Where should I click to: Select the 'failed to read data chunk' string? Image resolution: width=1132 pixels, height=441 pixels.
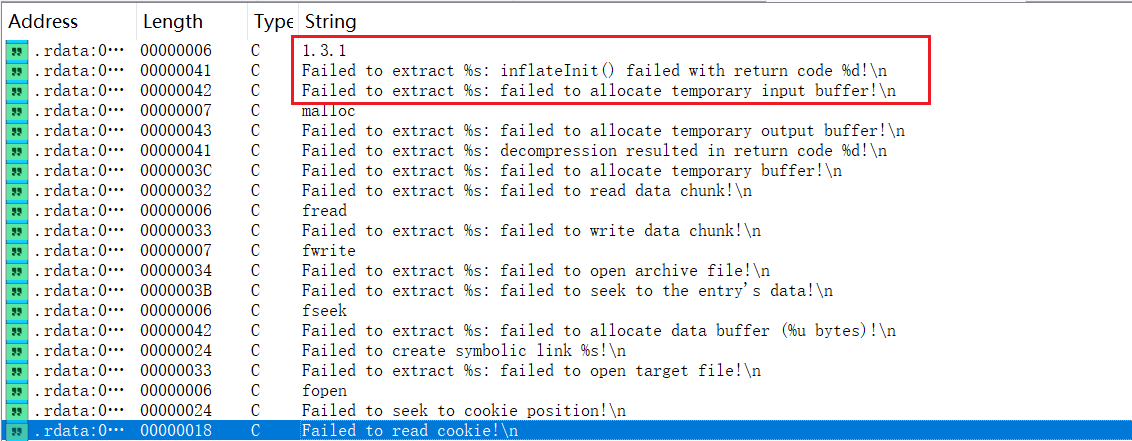click(x=526, y=190)
